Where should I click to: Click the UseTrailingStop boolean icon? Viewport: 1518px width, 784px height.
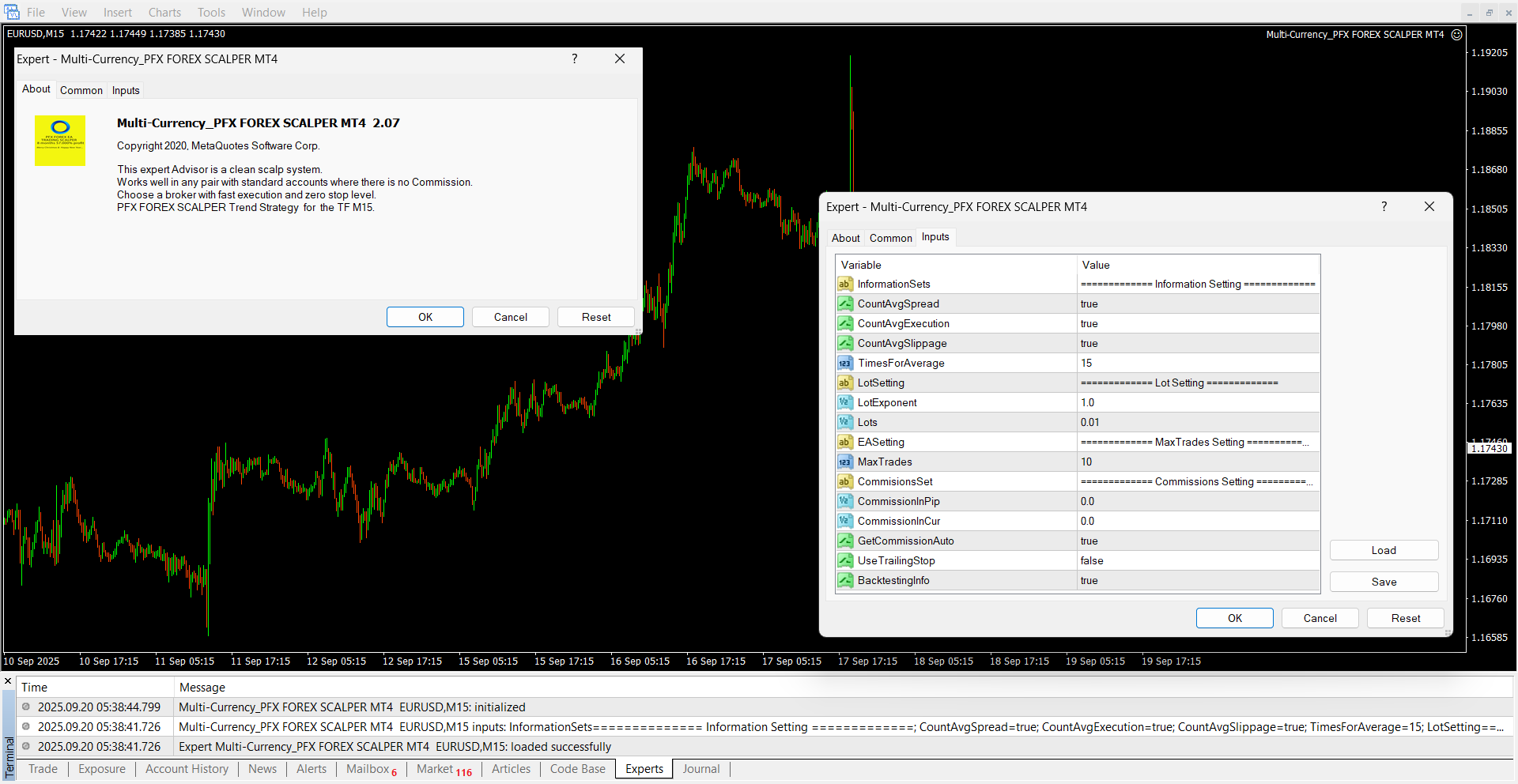pyautogui.click(x=845, y=560)
